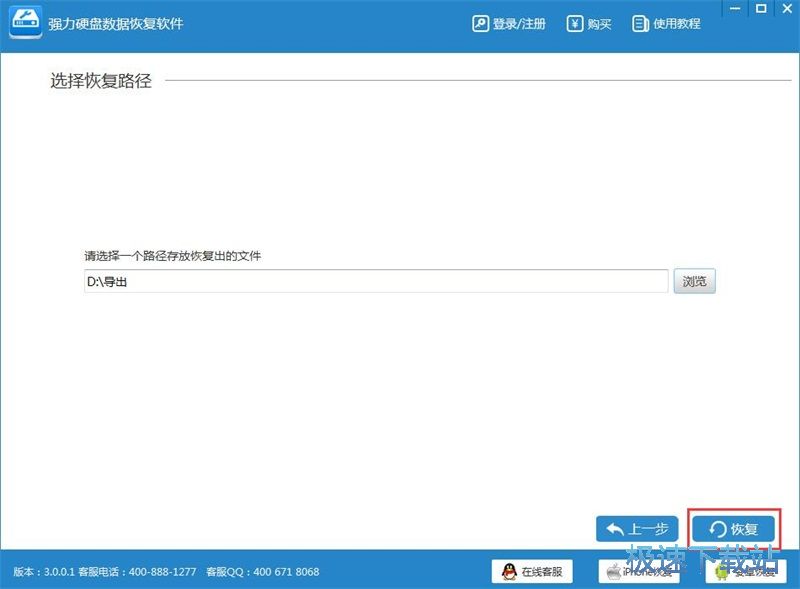Open the iPhone recovery button
Viewport: 800px width, 589px height.
(x=639, y=571)
